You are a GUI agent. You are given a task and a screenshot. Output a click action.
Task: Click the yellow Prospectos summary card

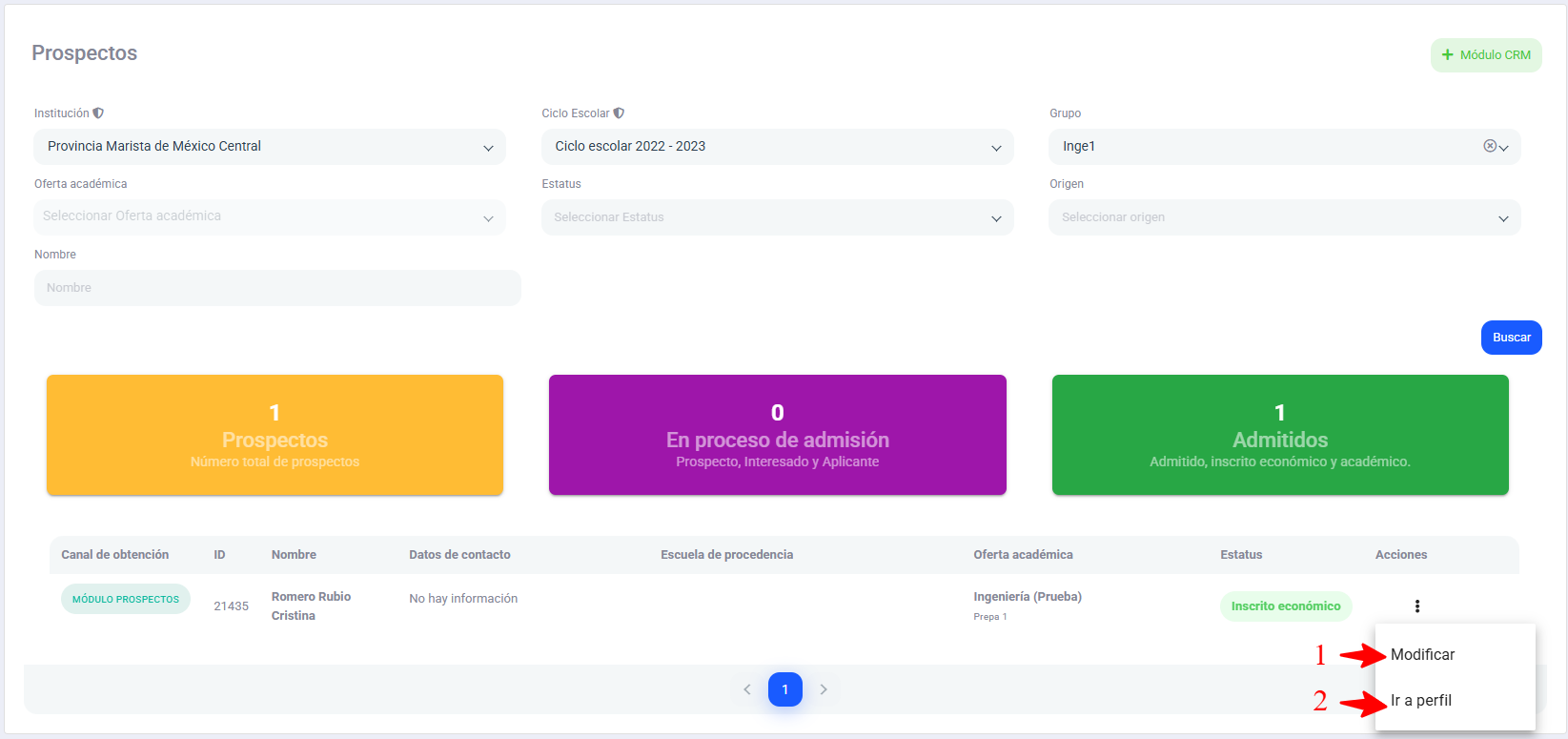[275, 435]
